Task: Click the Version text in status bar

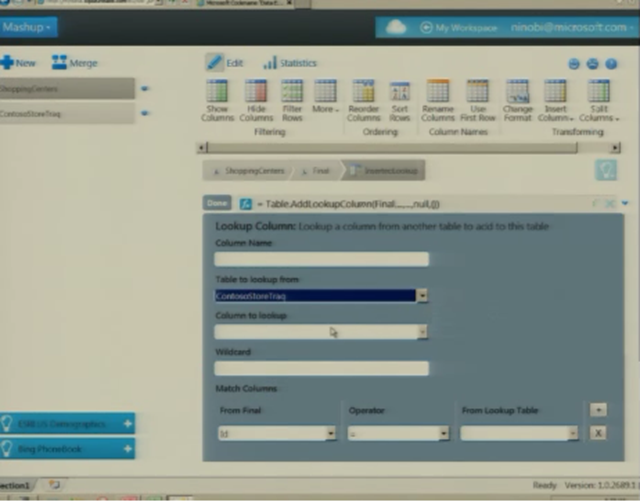Action: pos(601,486)
